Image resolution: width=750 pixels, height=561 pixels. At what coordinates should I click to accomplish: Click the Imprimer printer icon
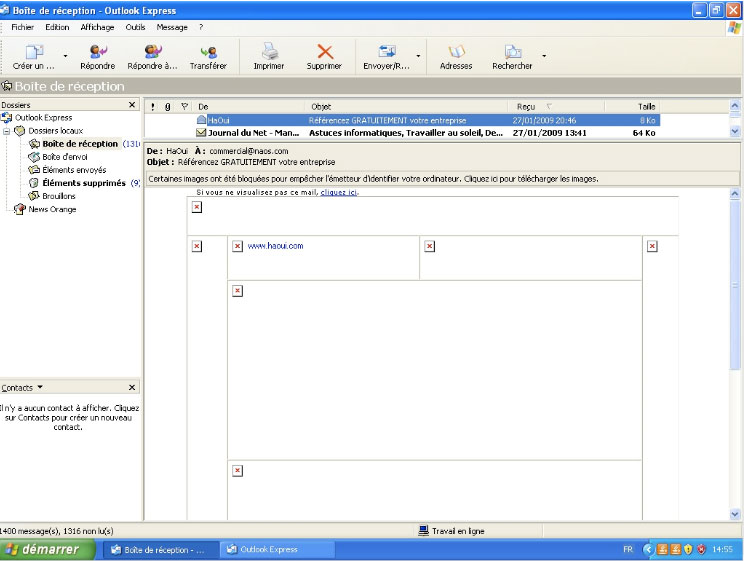pos(268,51)
